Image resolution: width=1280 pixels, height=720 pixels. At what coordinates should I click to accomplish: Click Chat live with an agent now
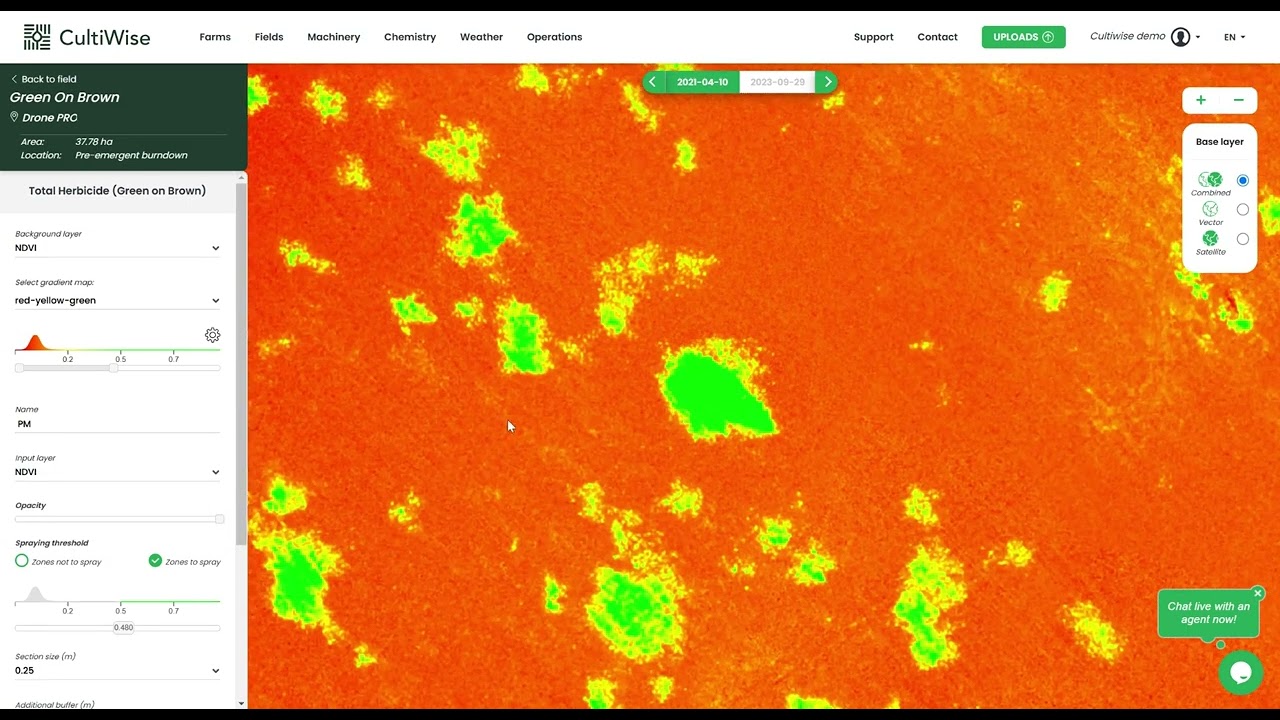[1208, 613]
